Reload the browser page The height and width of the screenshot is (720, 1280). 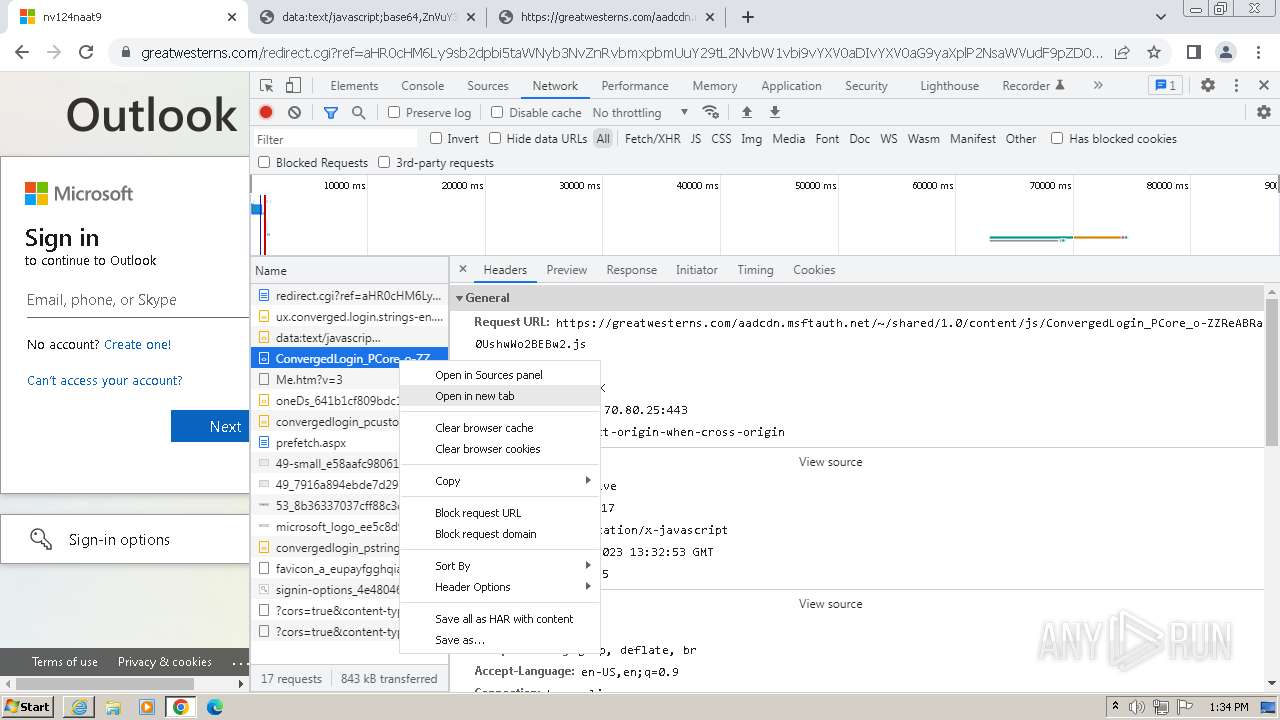coord(86,52)
